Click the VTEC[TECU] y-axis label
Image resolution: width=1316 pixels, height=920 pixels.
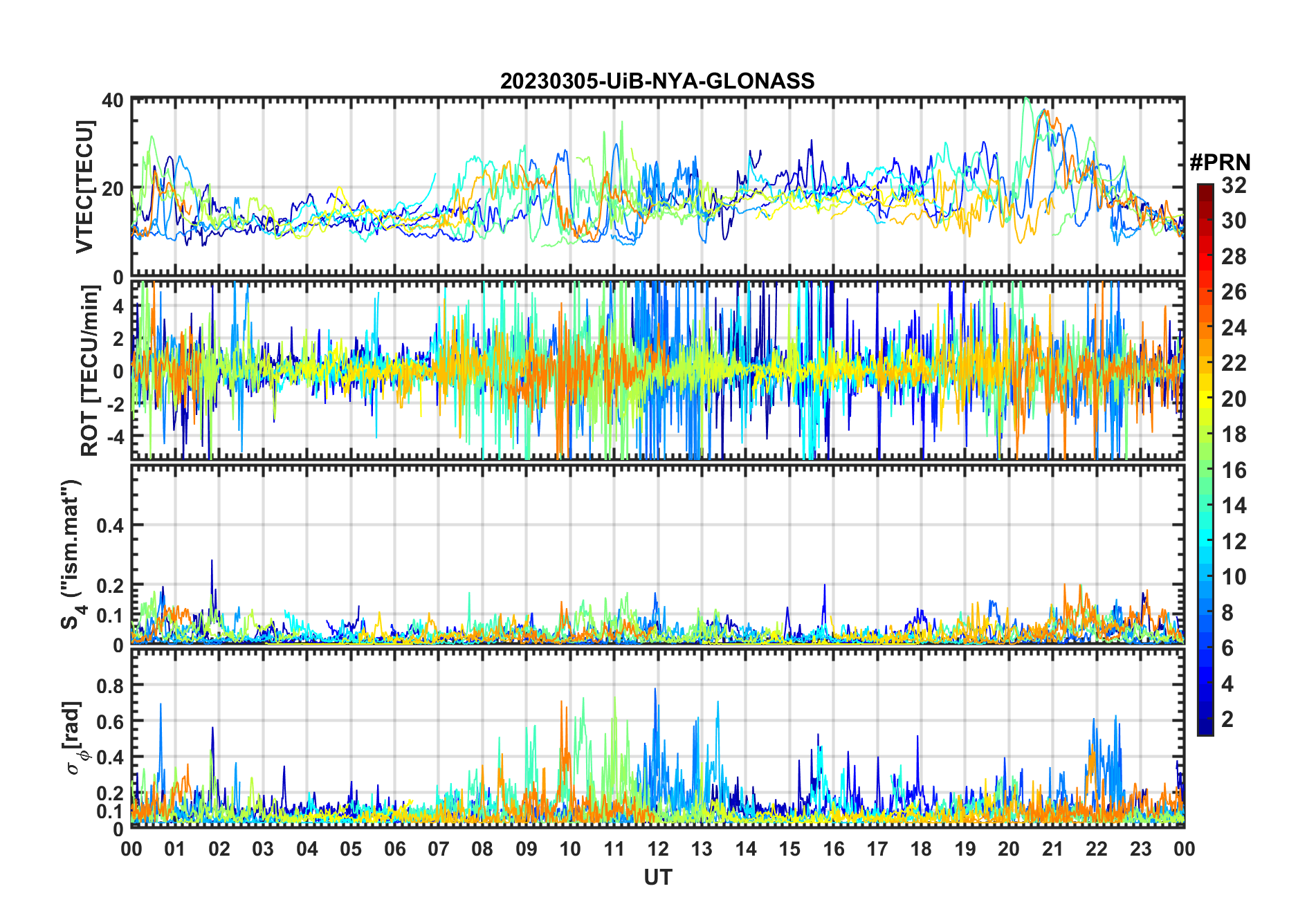pyautogui.click(x=84, y=187)
